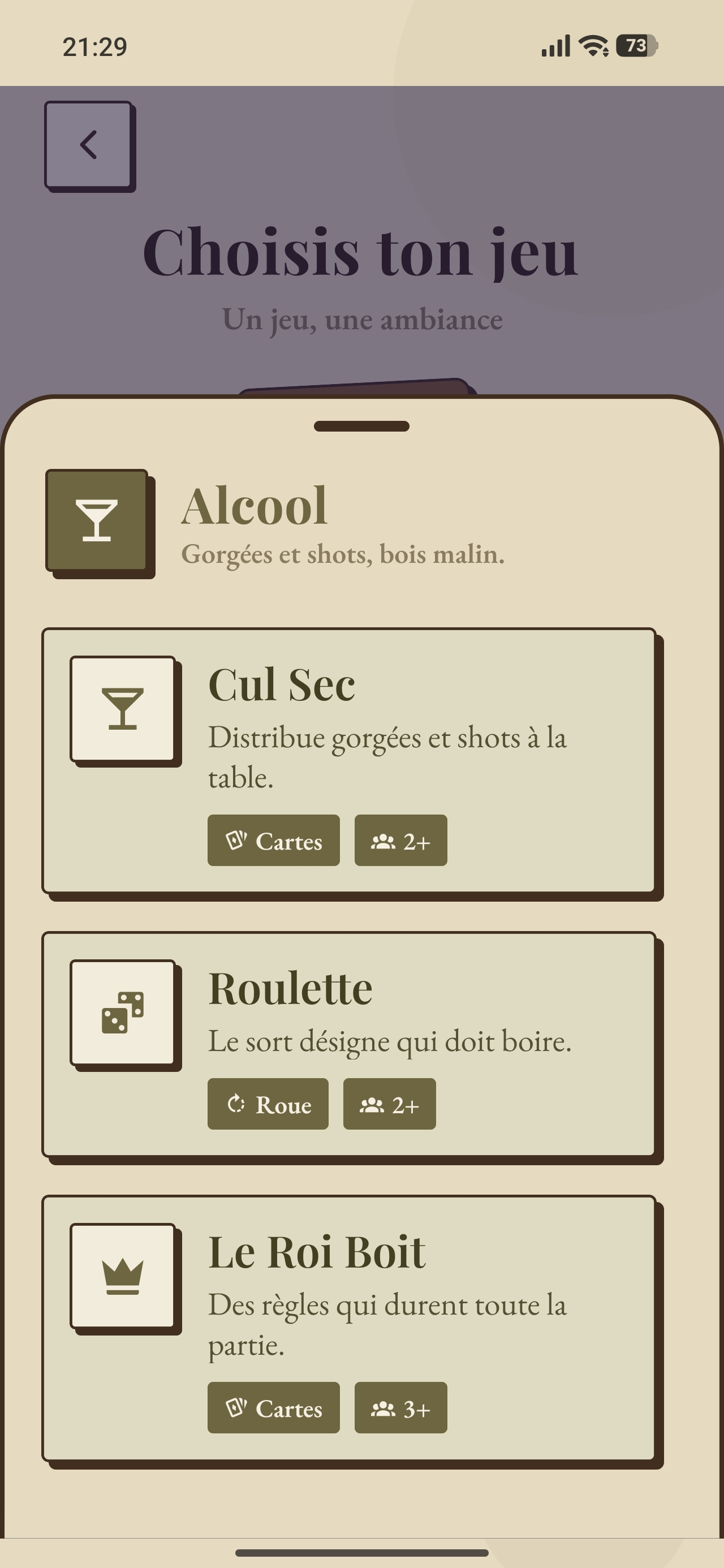Tap the Cartes tag on Cul Sec
Screen dimensions: 724x1568
[x=273, y=840]
